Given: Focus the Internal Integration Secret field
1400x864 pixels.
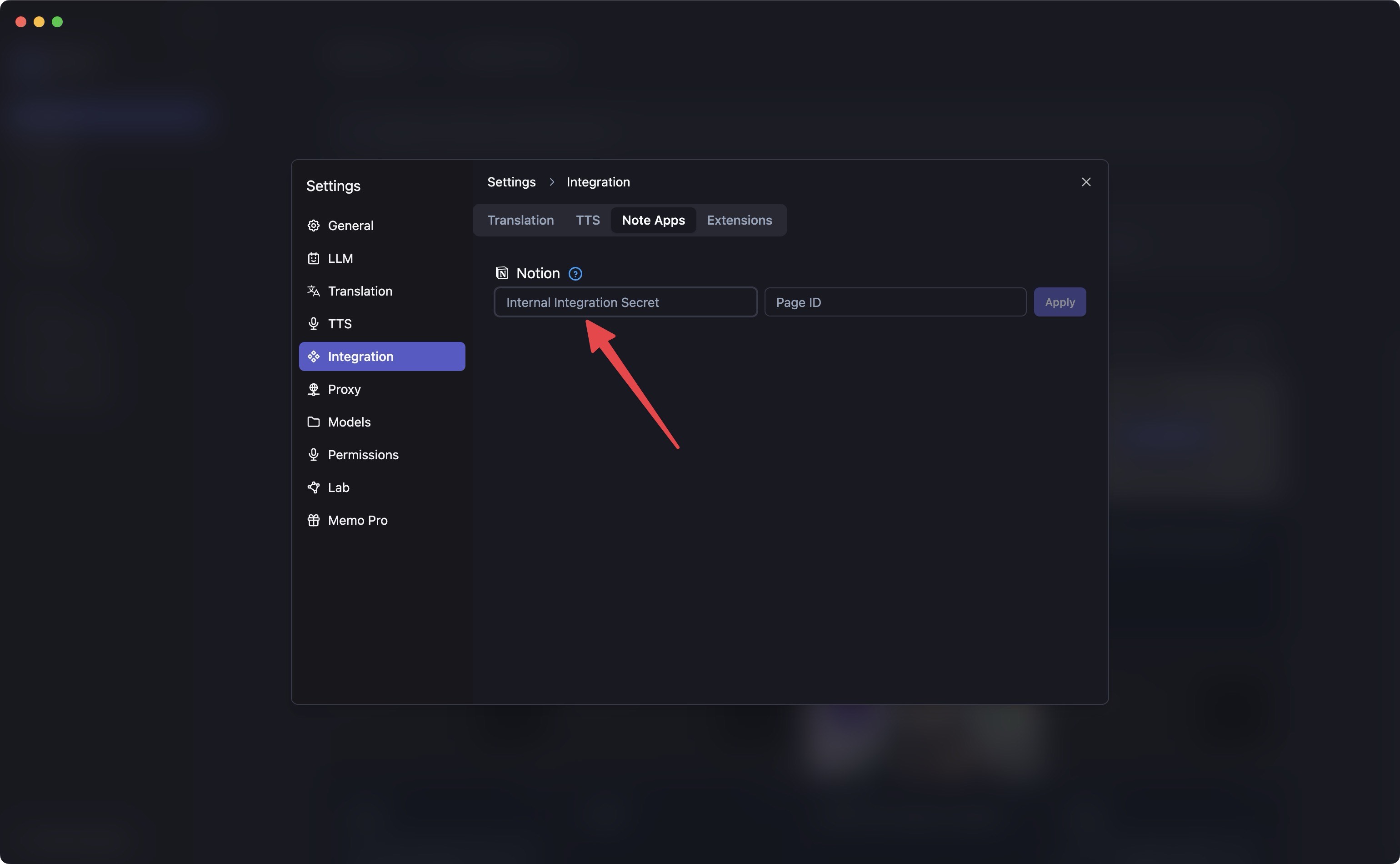Looking at the screenshot, I should tap(625, 302).
